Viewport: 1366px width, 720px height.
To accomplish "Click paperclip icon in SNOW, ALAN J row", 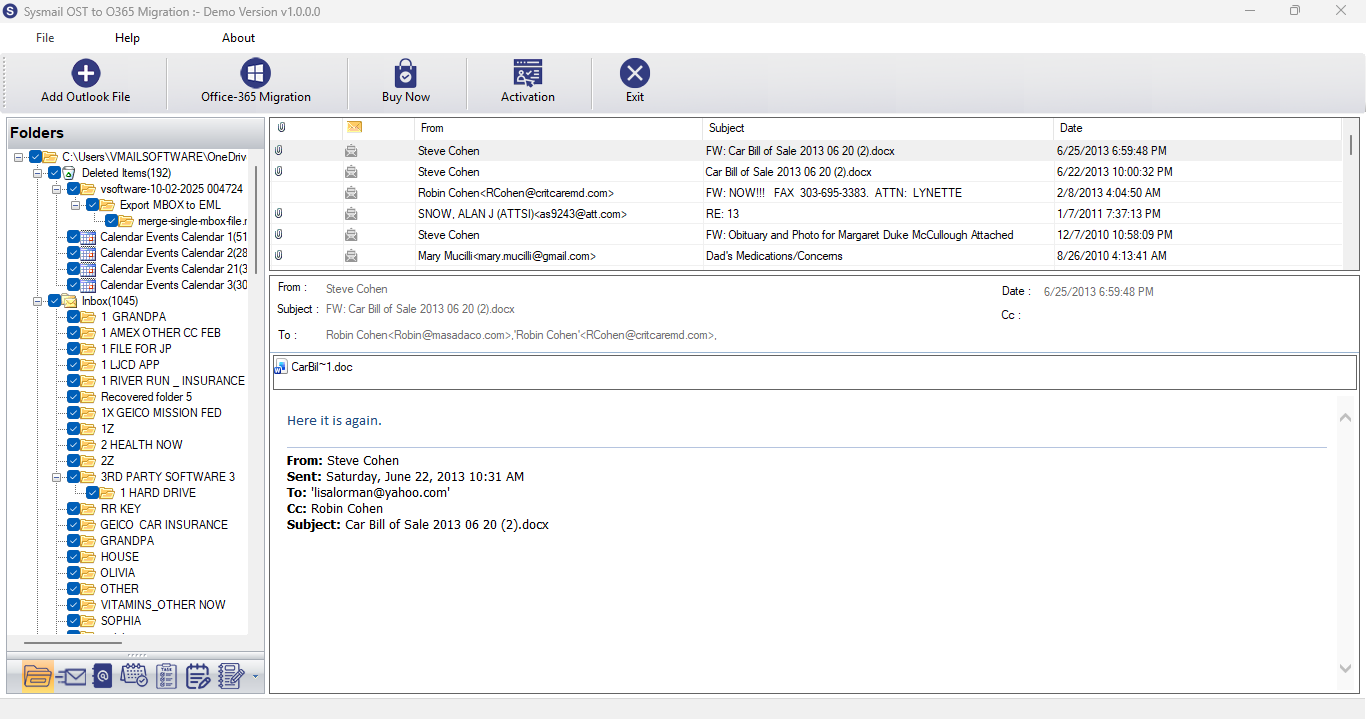I will [279, 214].
